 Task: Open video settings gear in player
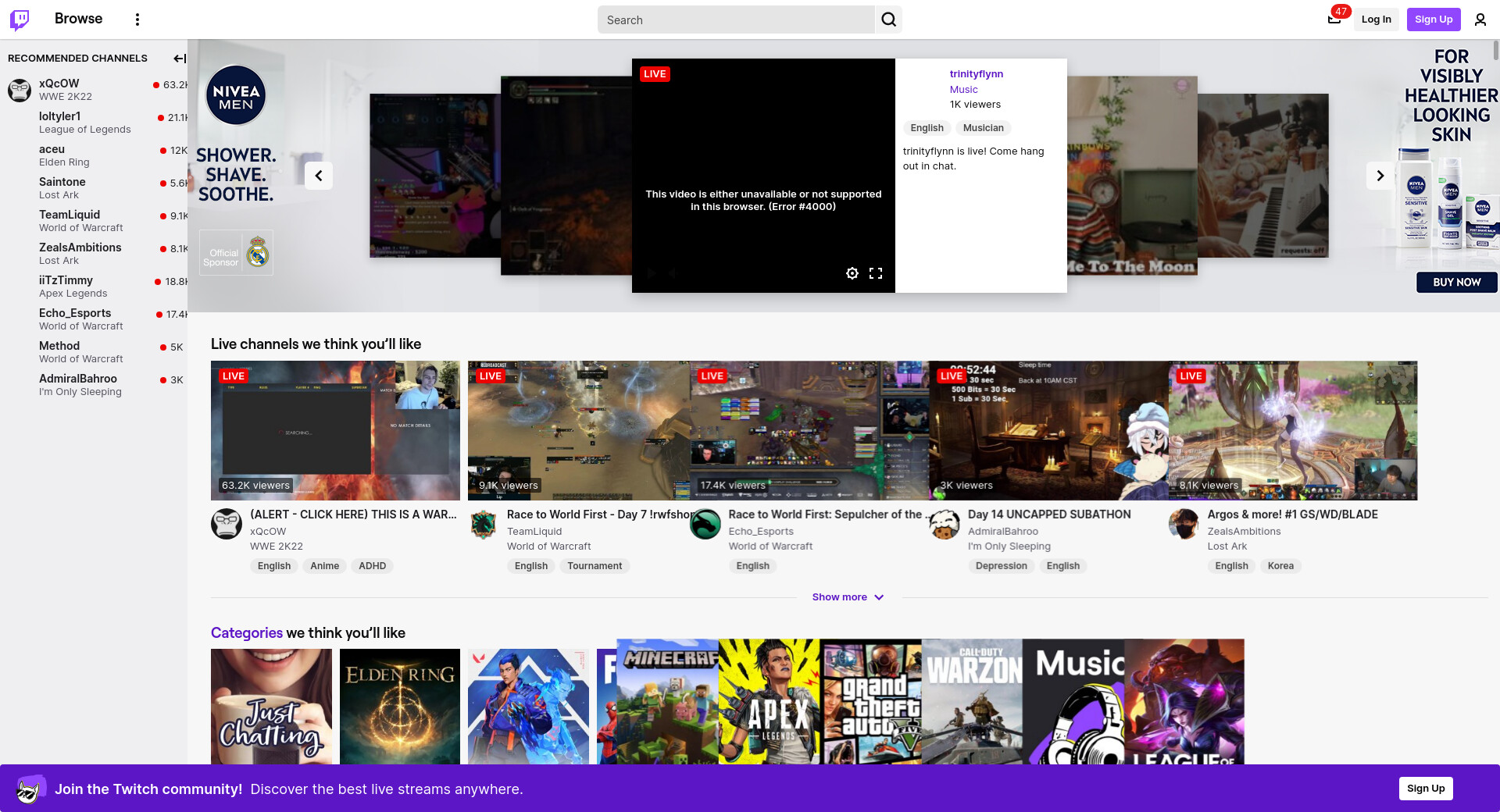(x=852, y=273)
